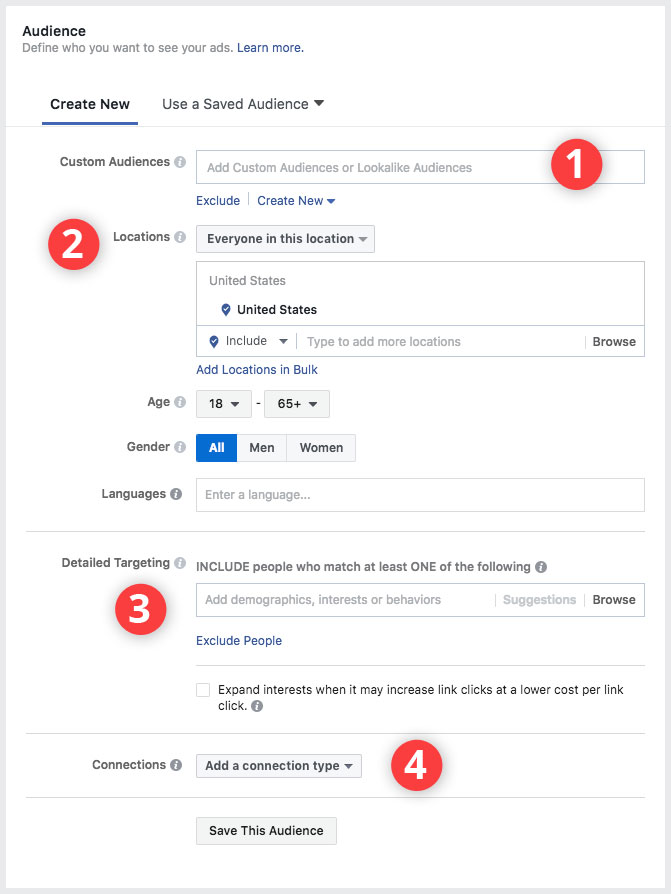Viewport: 671px width, 894px height.
Task: Select the Create New tab
Action: click(90, 104)
